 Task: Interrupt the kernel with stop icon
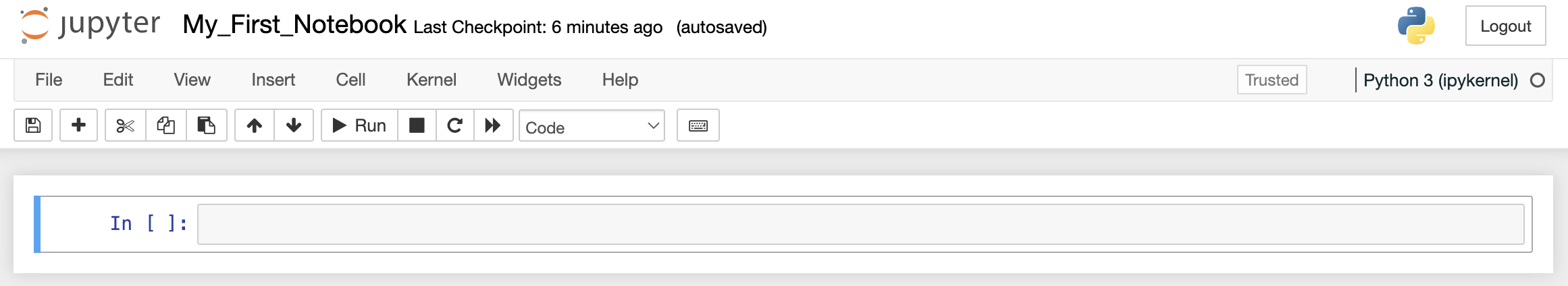(417, 125)
